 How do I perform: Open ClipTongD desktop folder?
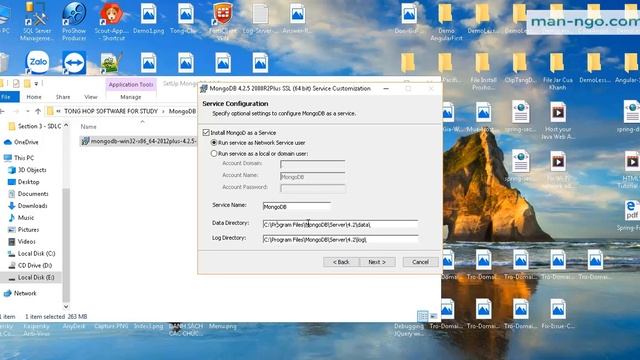(520, 68)
